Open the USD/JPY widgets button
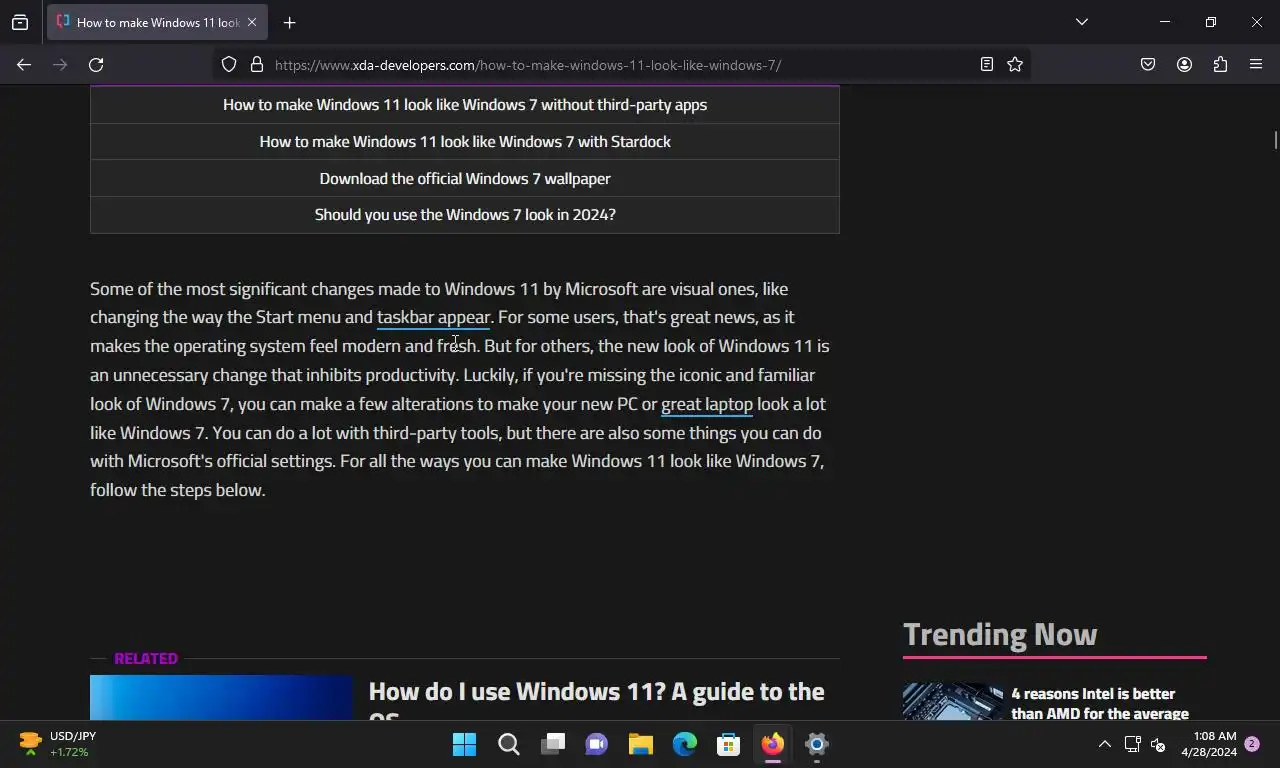This screenshot has width=1280, height=768. coord(57,744)
